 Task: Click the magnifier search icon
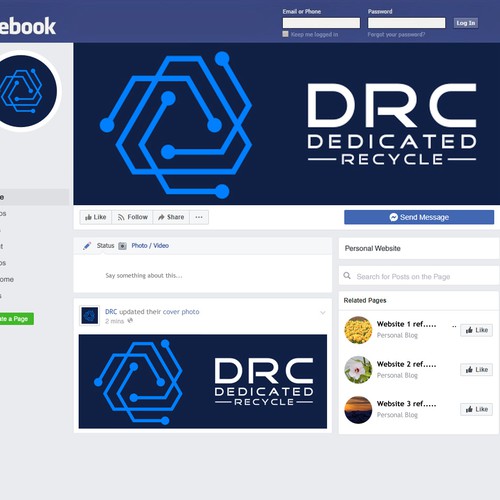347,276
